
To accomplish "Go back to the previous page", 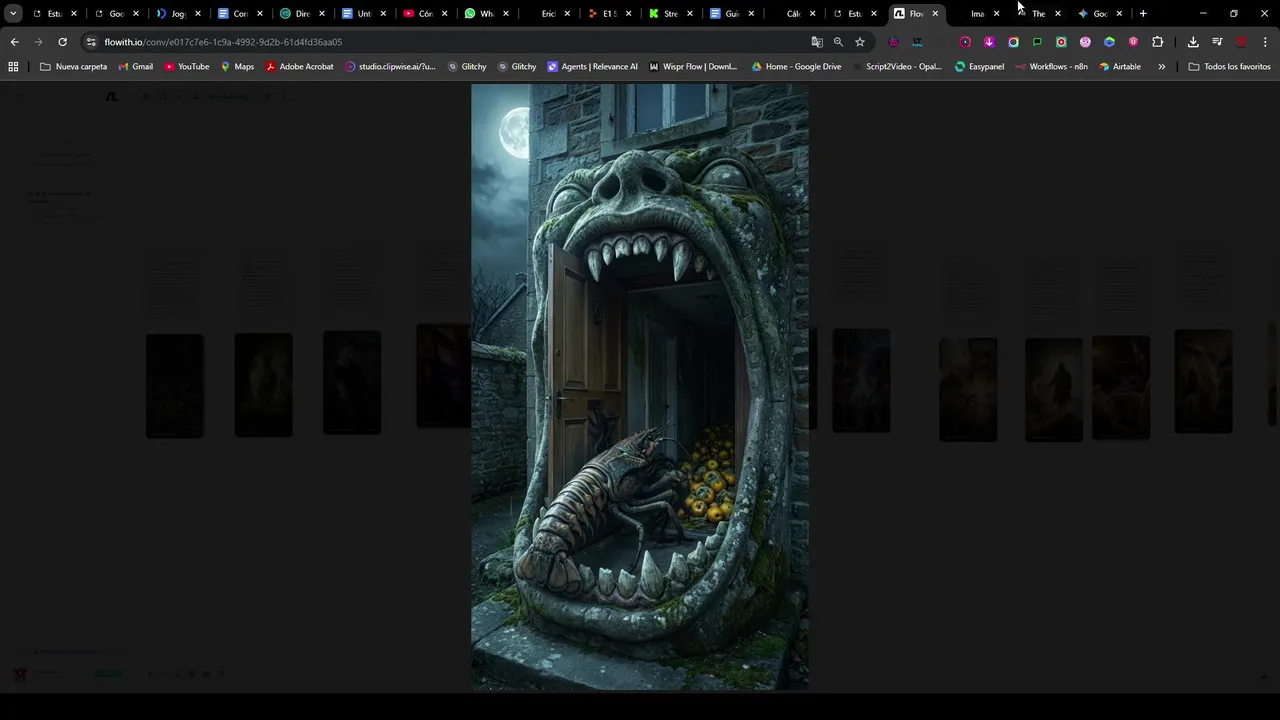I will coord(14,42).
